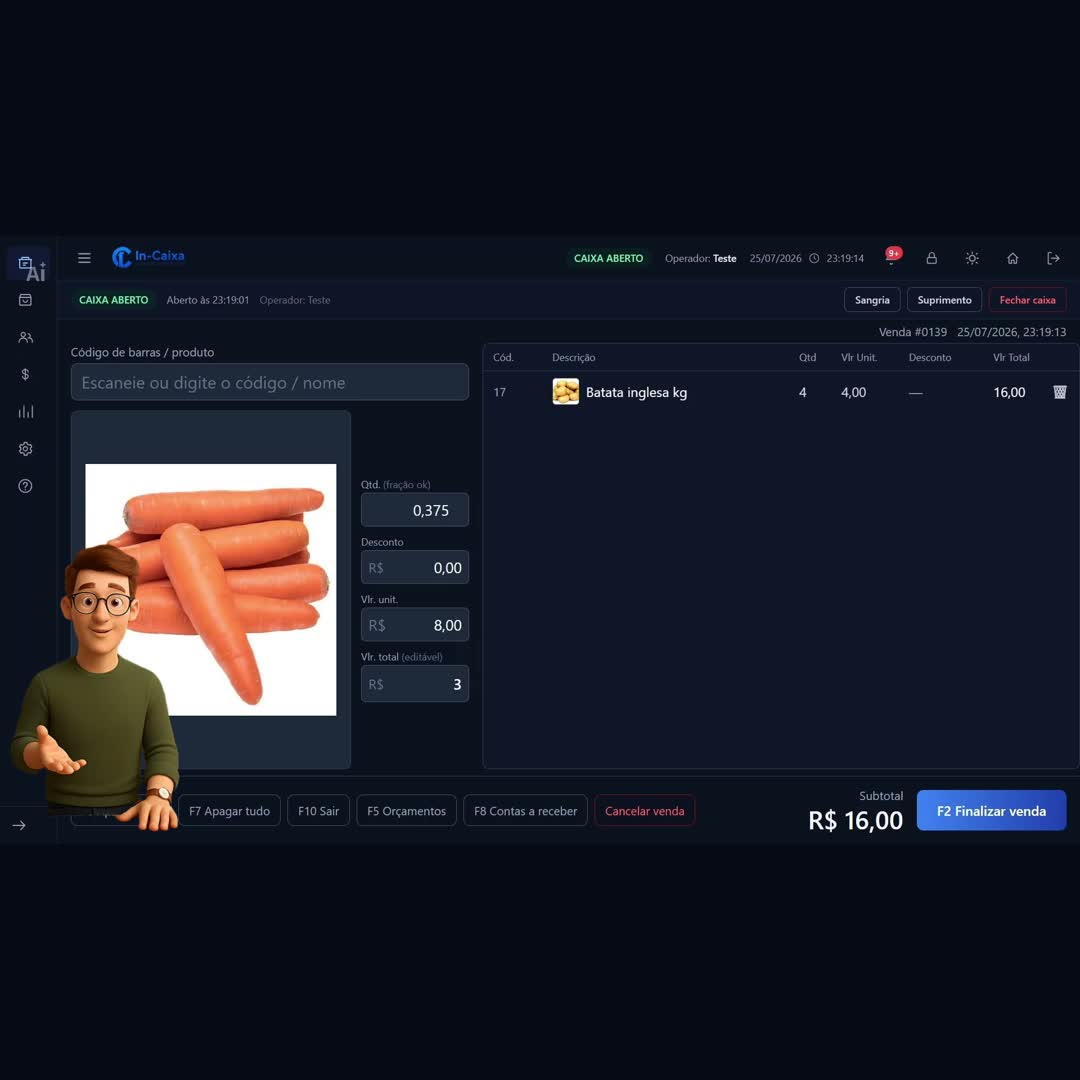Click the date 25/07/2026 in header
1080x1080 pixels.
pos(775,258)
